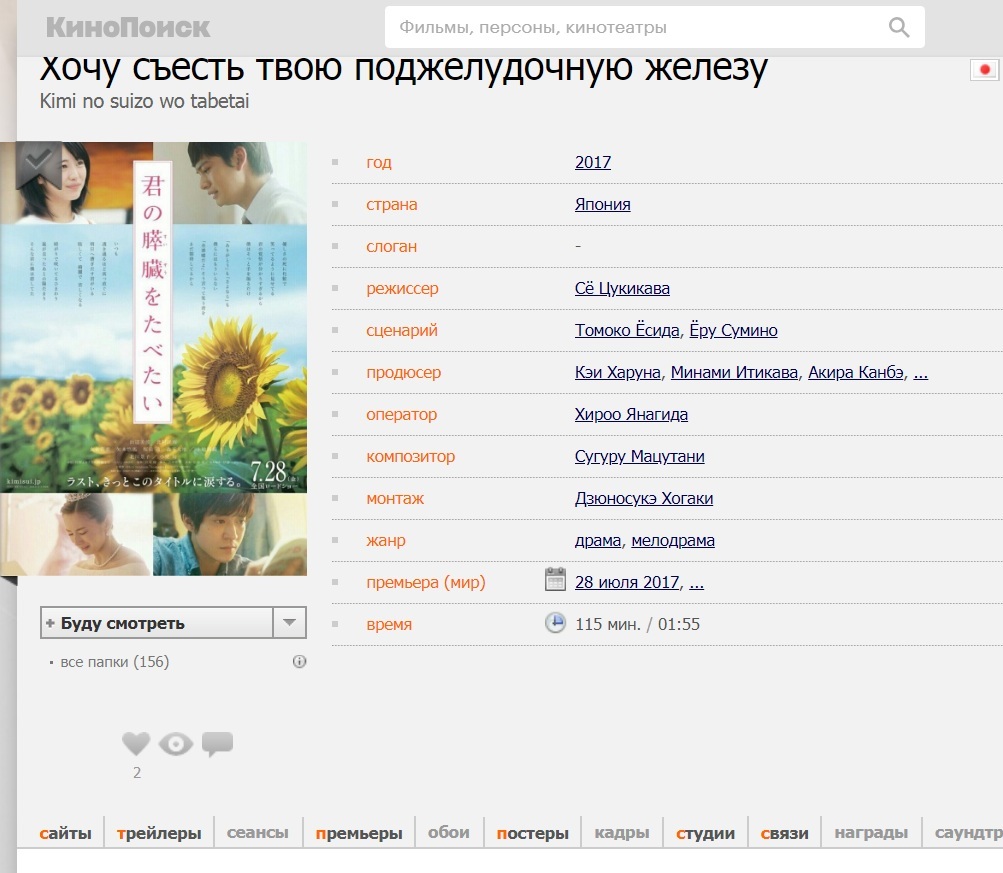This screenshot has height=873, width=1003.
Task: Expand more premiere dates ellipsis
Action: 697,584
